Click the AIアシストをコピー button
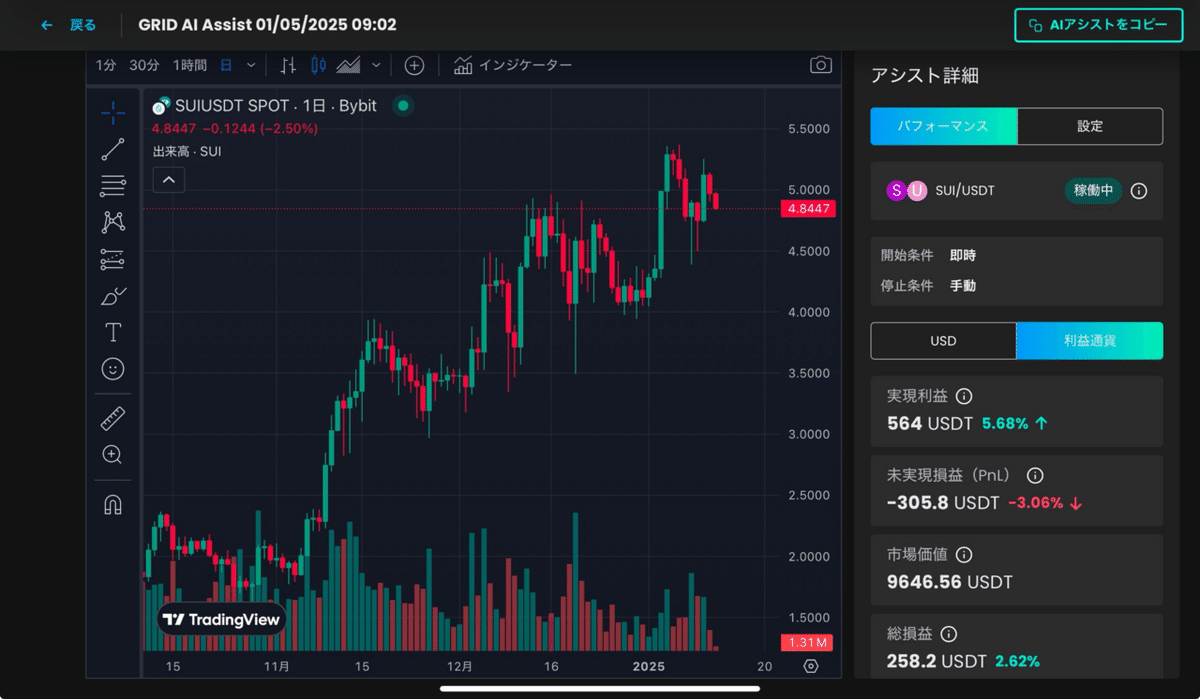Screen dimensions: 1200x699 (1099, 25)
